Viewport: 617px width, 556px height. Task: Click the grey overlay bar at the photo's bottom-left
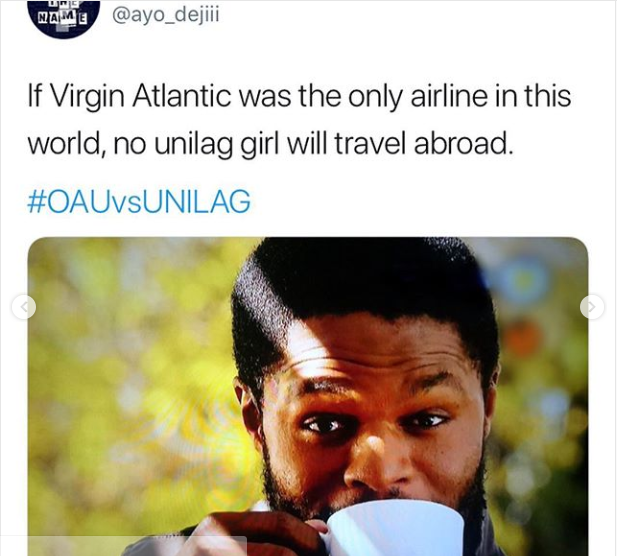coord(137,546)
